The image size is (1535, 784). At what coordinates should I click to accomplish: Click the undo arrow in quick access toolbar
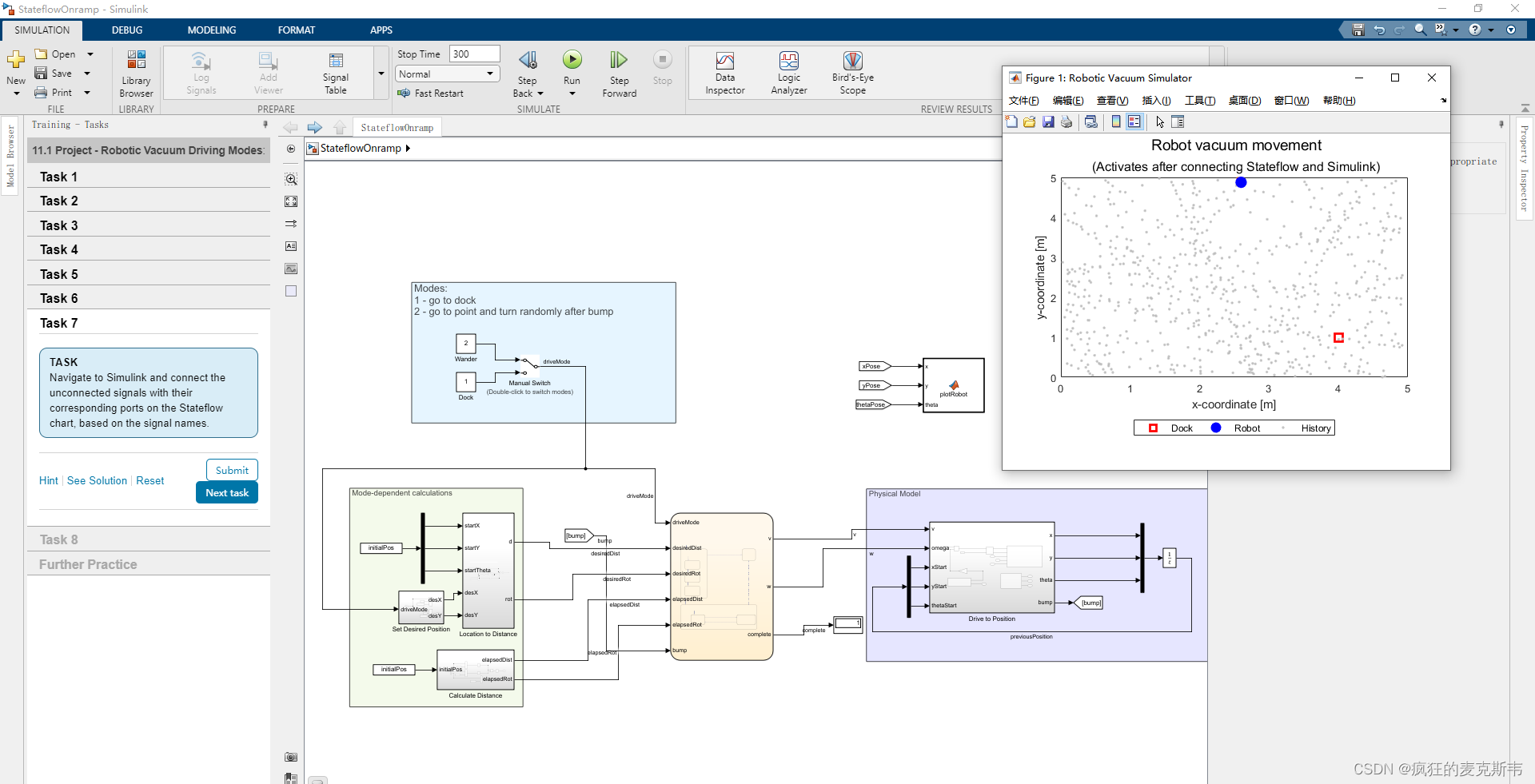point(1379,30)
